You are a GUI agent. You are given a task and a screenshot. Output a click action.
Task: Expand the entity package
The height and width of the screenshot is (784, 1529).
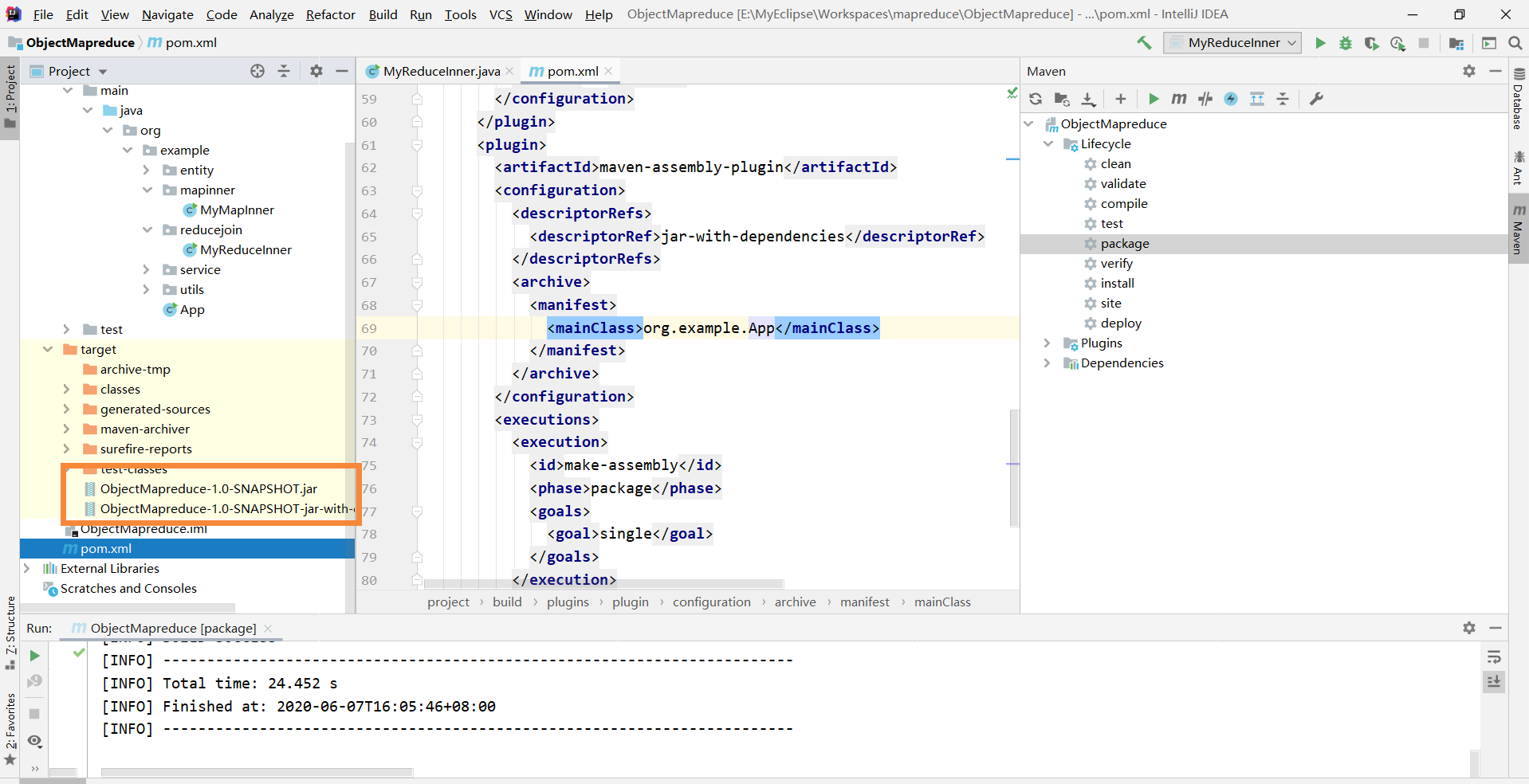(x=147, y=170)
